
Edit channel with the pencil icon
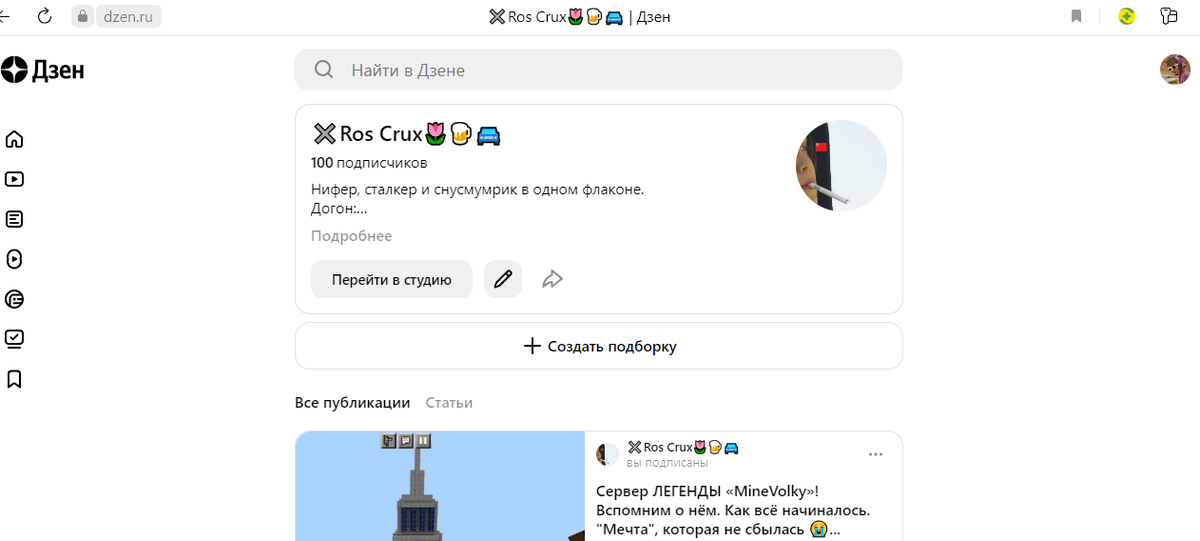click(x=503, y=279)
